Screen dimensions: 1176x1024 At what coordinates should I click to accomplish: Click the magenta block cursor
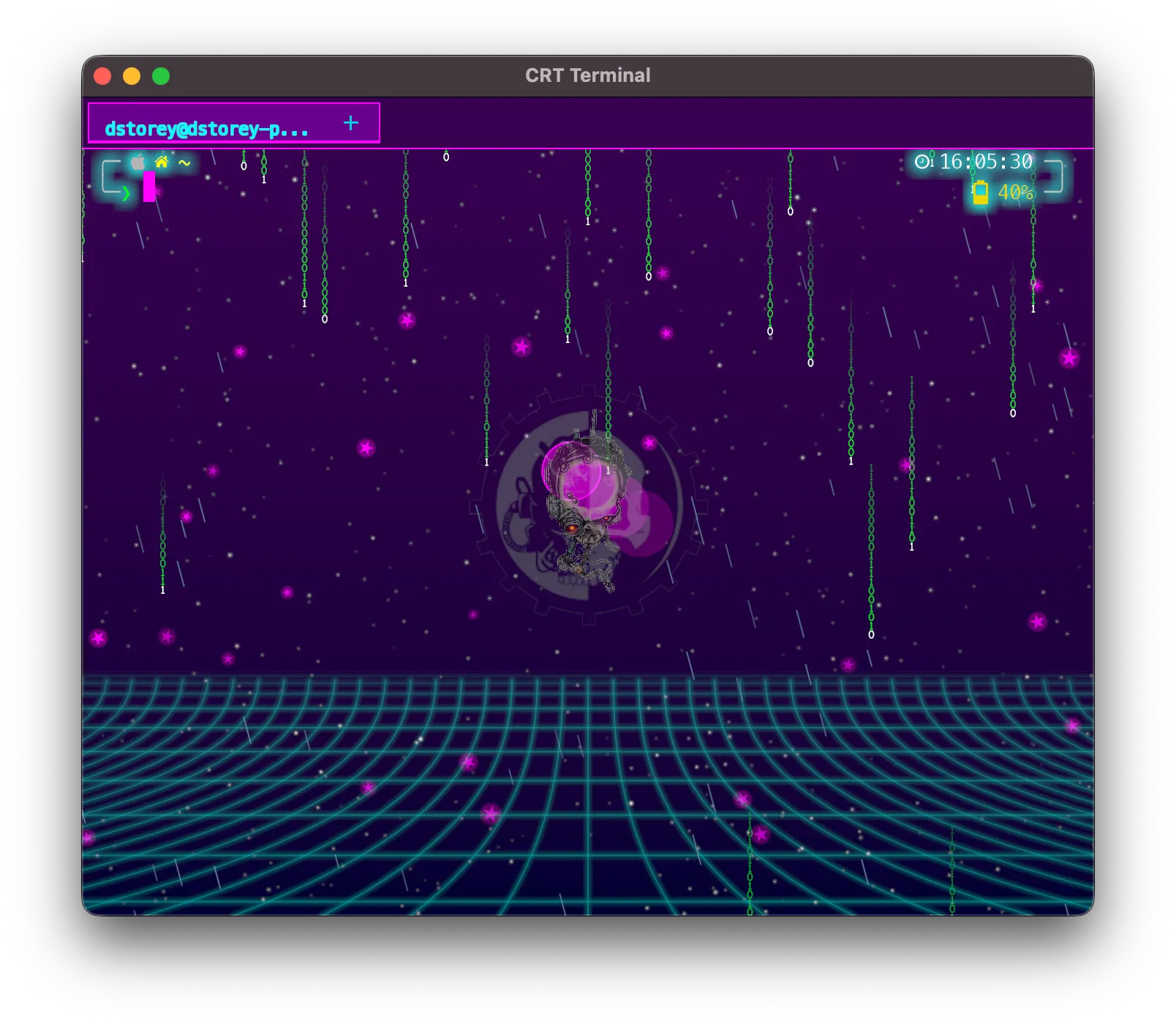pyautogui.click(x=149, y=187)
